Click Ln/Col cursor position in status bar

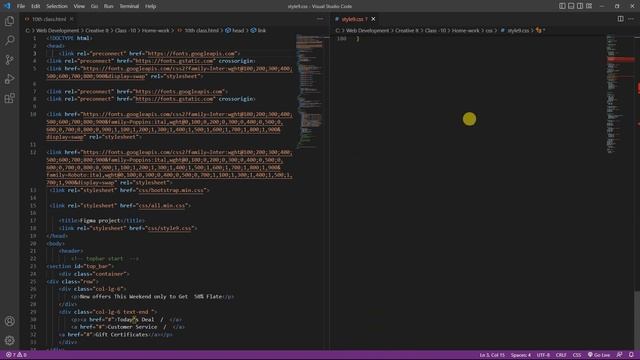[x=492, y=355]
